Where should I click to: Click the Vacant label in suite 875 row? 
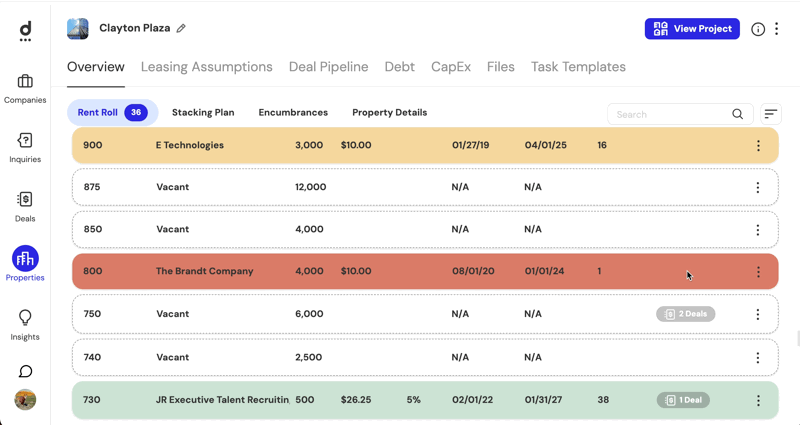pos(172,187)
